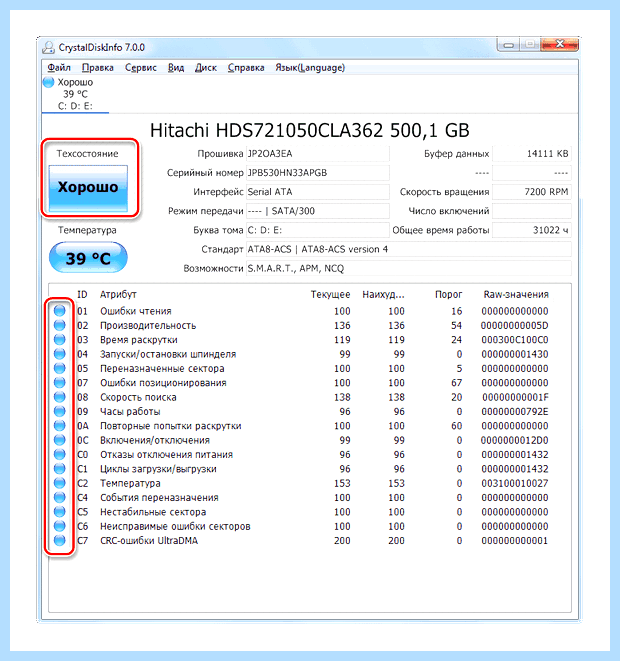Screen dimensions: 620x661
Task: Open the Язык(Language) menu
Action: pyautogui.click(x=310, y=67)
